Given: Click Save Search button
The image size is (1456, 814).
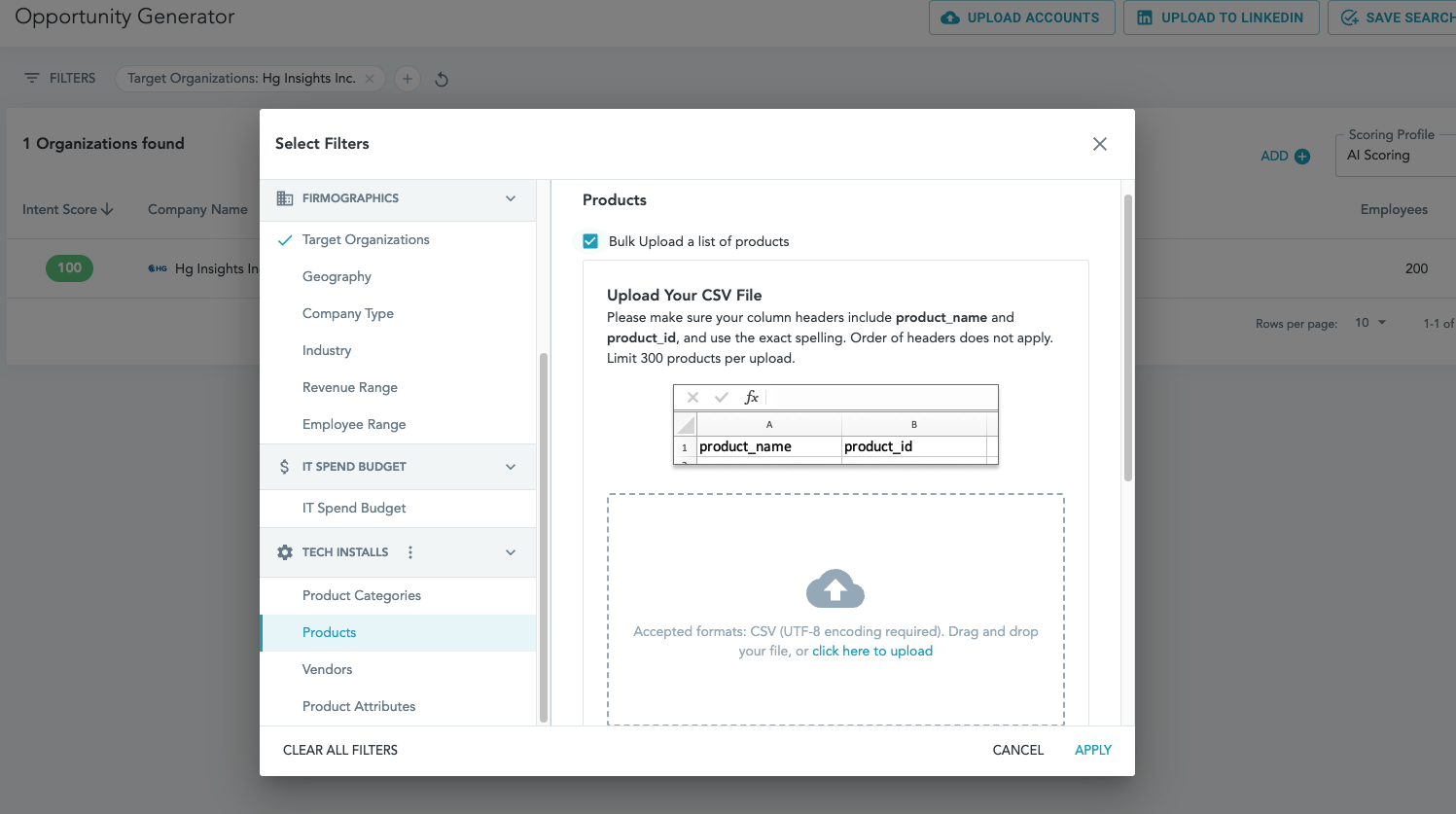Looking at the screenshot, I should click(1392, 18).
